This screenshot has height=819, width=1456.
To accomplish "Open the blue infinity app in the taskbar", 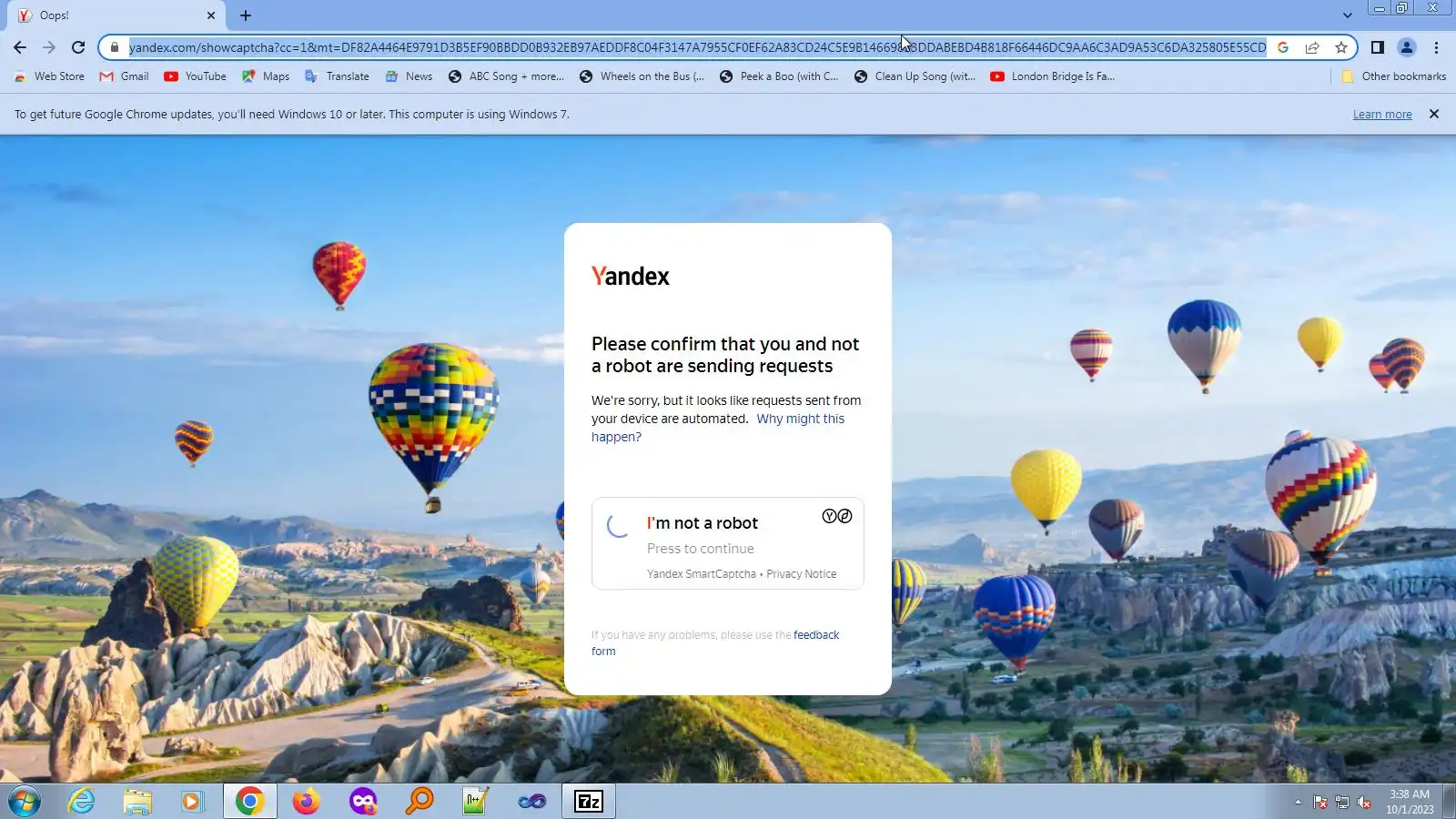I will 532,802.
